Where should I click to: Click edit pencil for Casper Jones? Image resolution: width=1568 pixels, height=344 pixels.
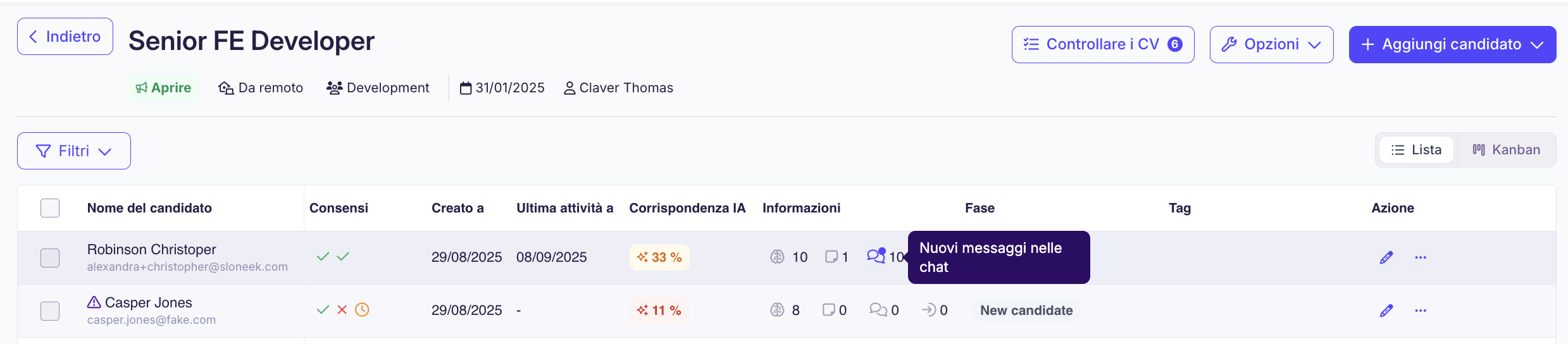(x=1386, y=310)
